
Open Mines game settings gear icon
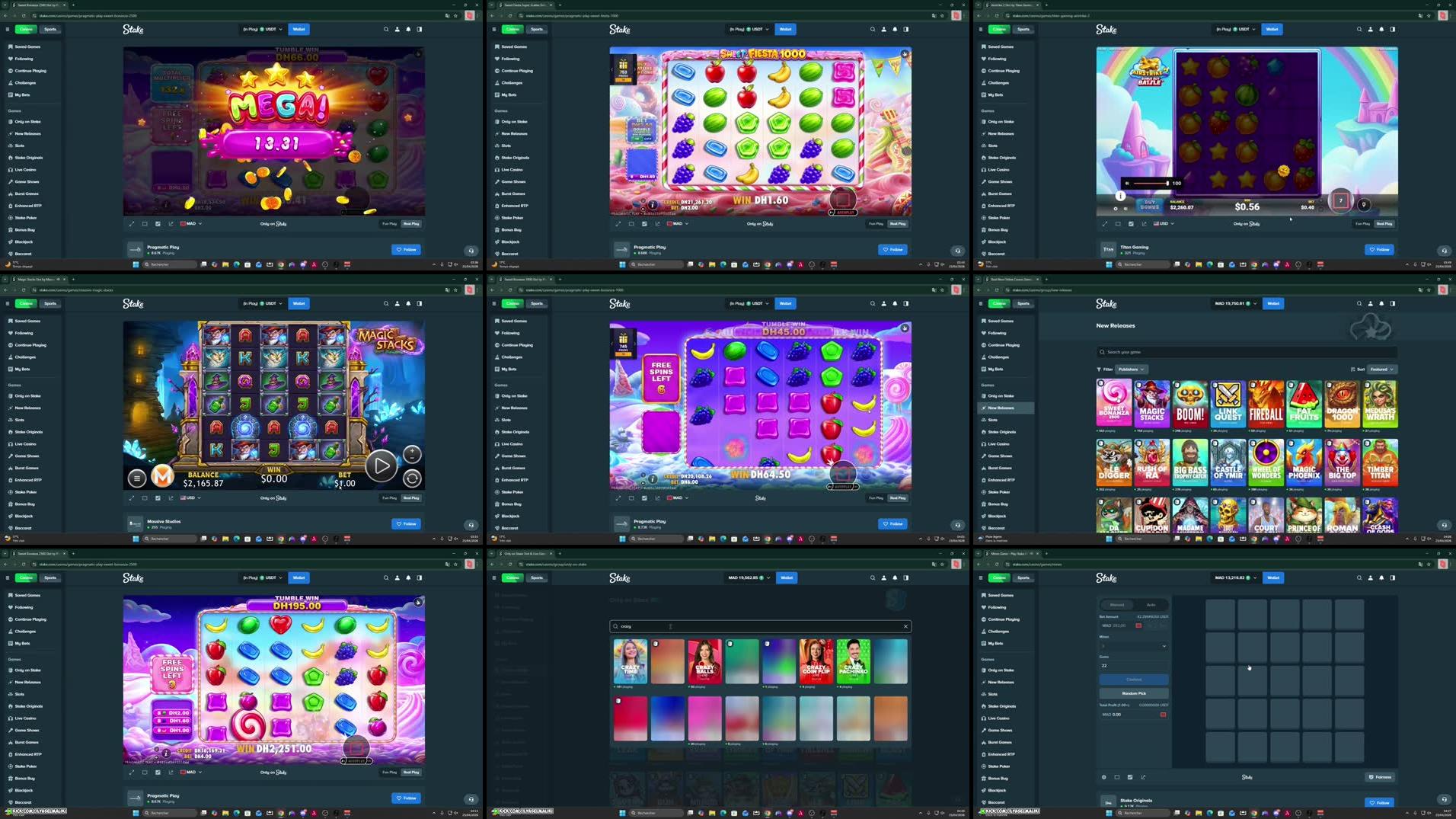pos(1103,777)
